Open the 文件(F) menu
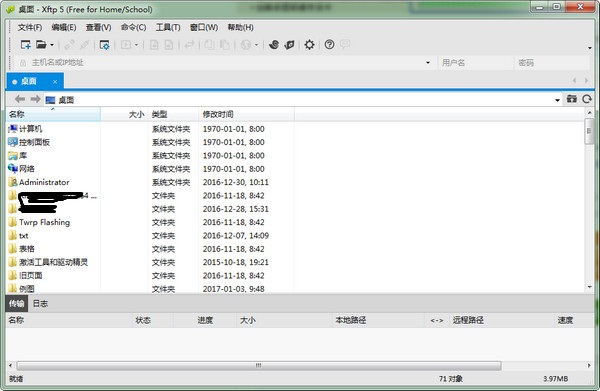 click(x=30, y=28)
